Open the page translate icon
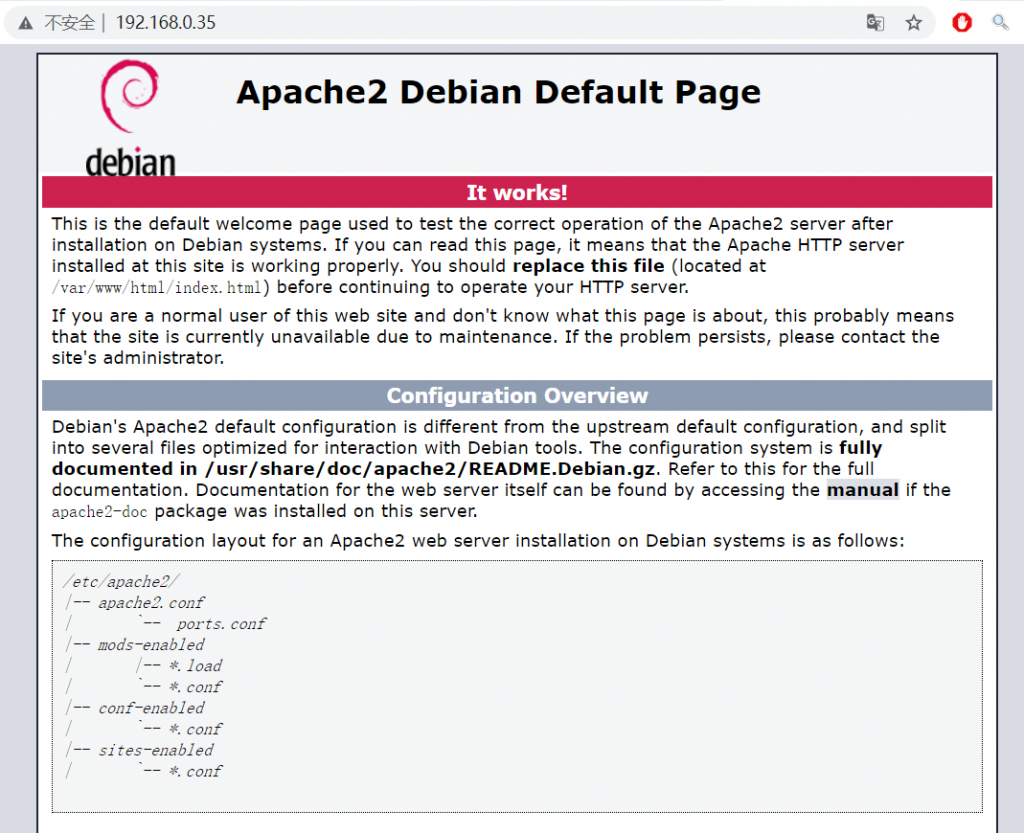Viewport: 1024px width, 833px height. [875, 24]
